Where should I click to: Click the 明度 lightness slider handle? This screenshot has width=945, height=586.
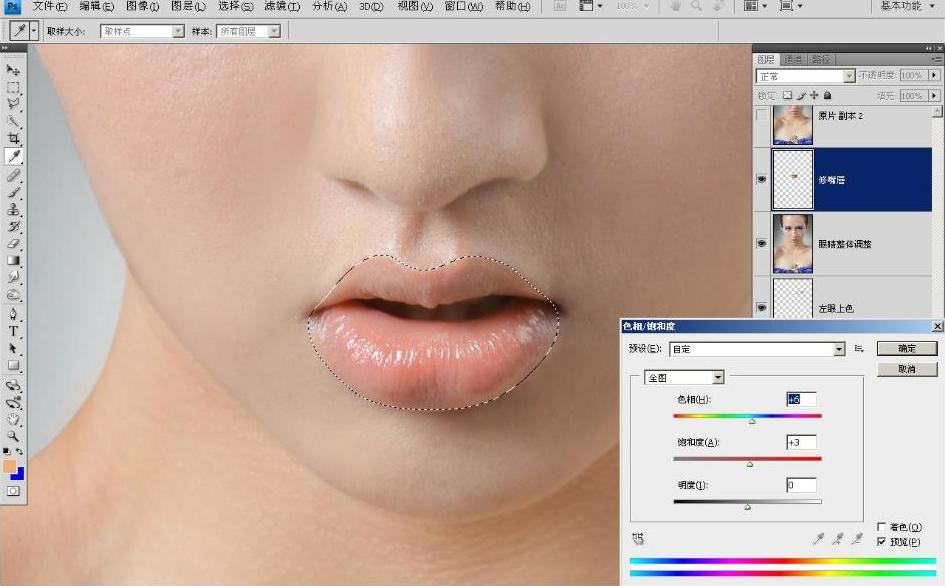tap(747, 507)
